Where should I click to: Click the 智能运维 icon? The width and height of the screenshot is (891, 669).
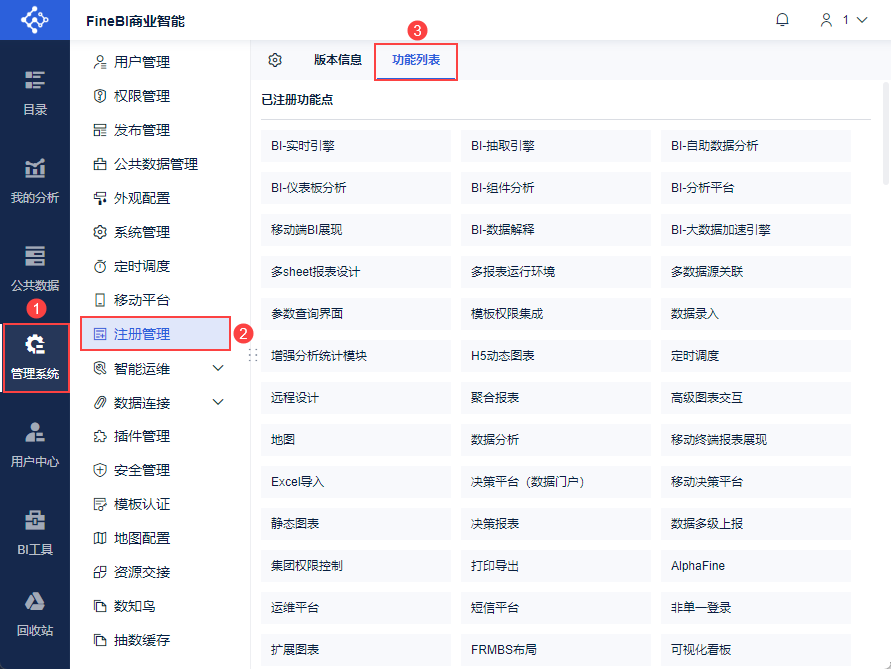point(100,368)
